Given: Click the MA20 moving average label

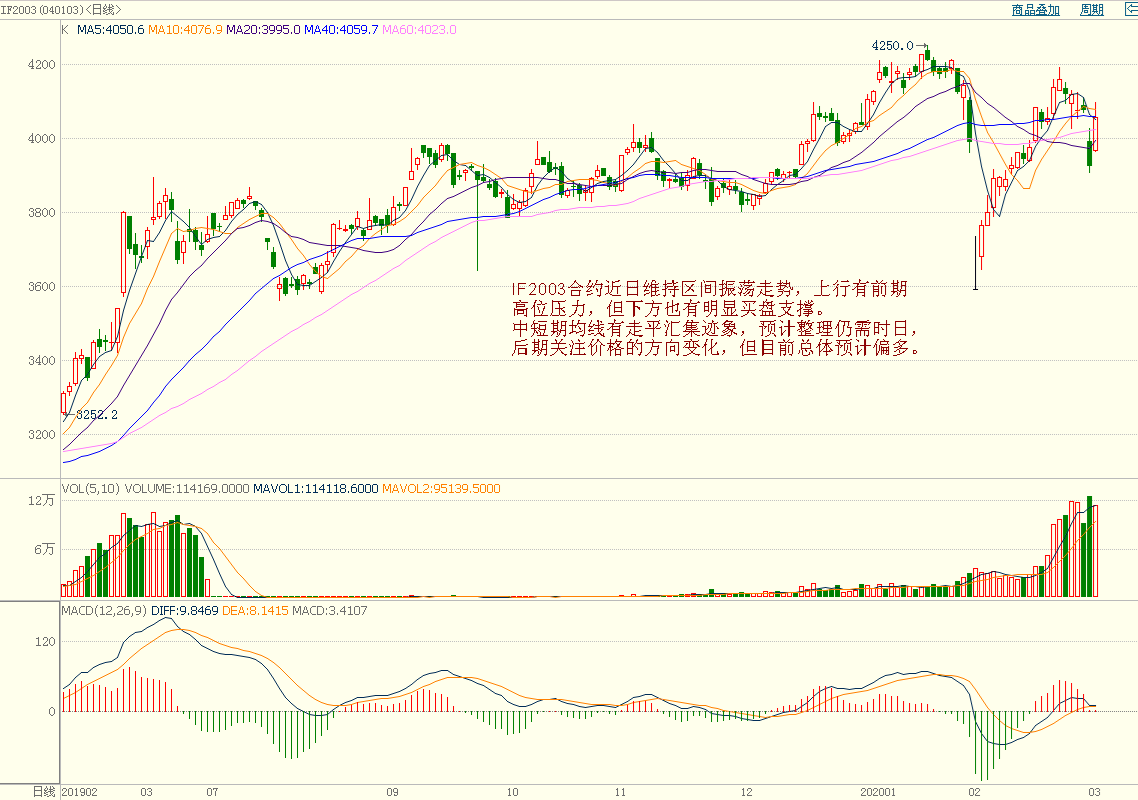Looking at the screenshot, I should [263, 30].
